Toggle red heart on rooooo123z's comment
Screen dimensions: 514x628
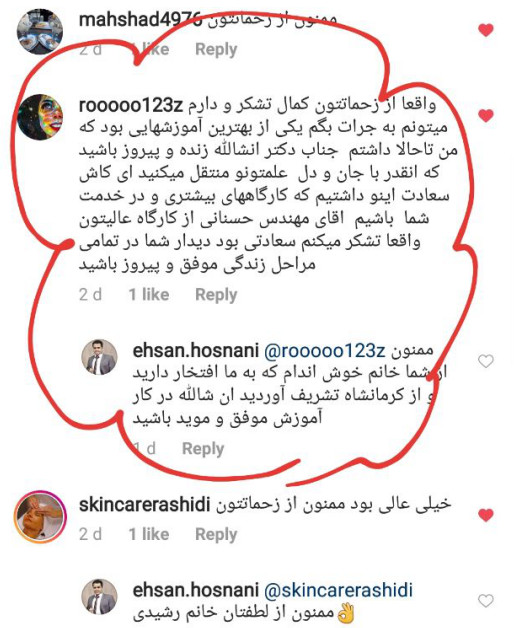(486, 115)
